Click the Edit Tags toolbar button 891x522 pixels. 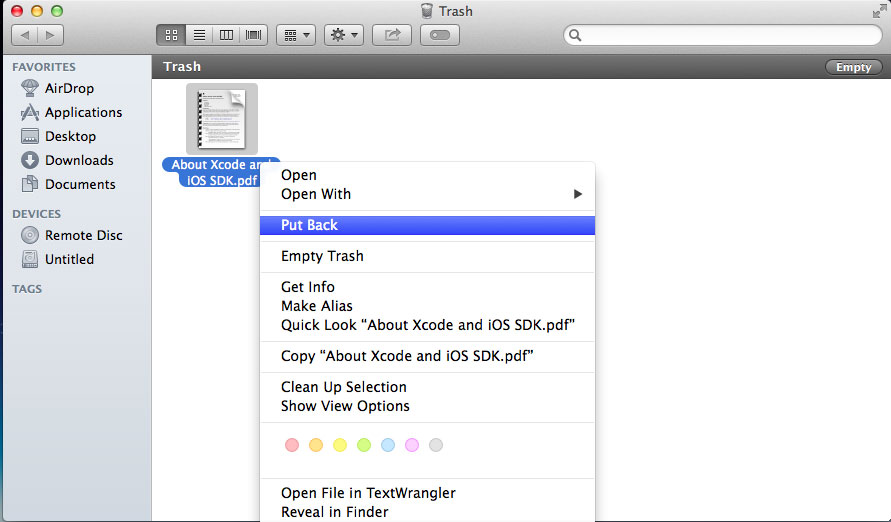click(440, 35)
